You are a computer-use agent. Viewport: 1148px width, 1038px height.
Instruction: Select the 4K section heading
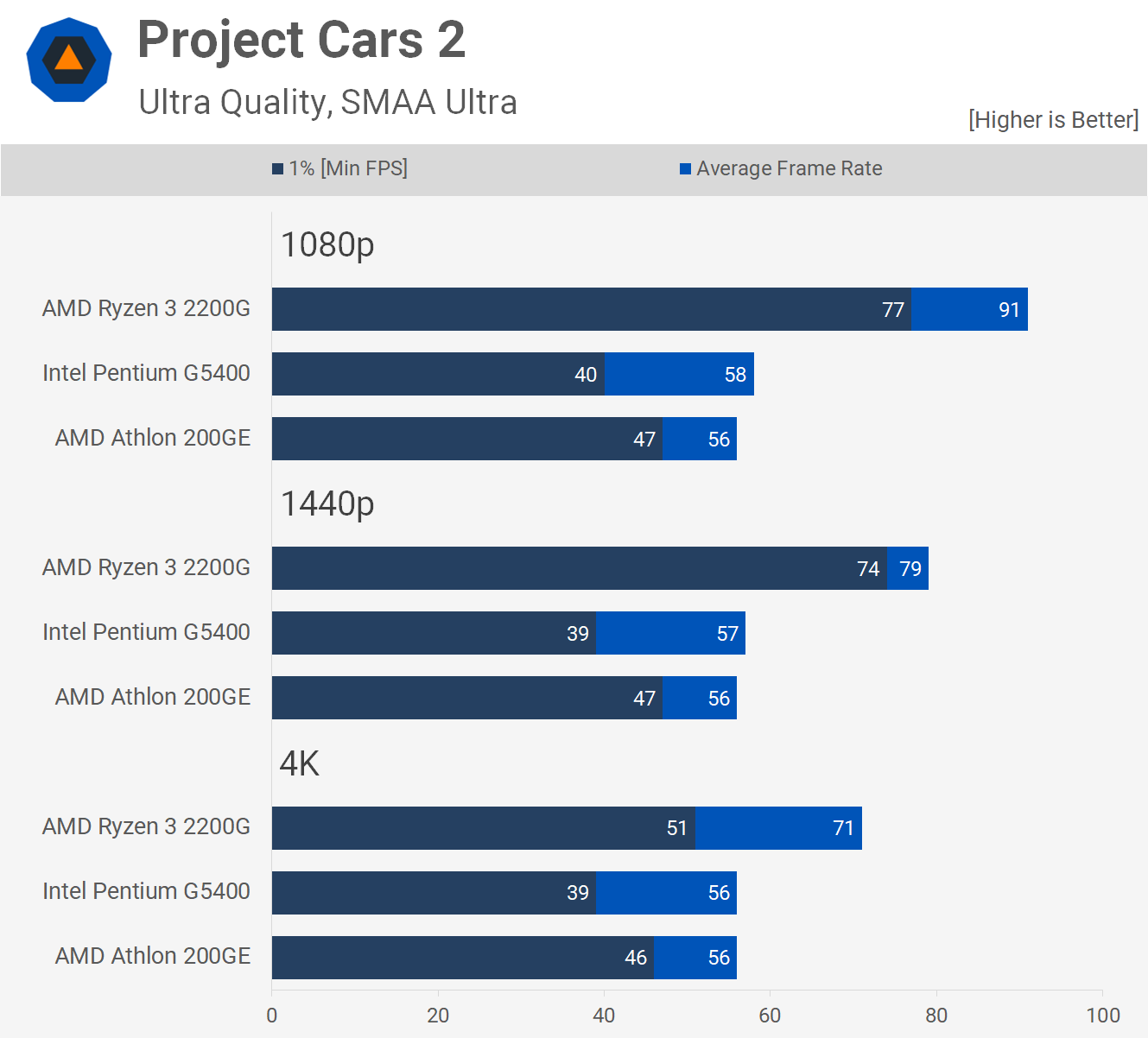[300, 763]
